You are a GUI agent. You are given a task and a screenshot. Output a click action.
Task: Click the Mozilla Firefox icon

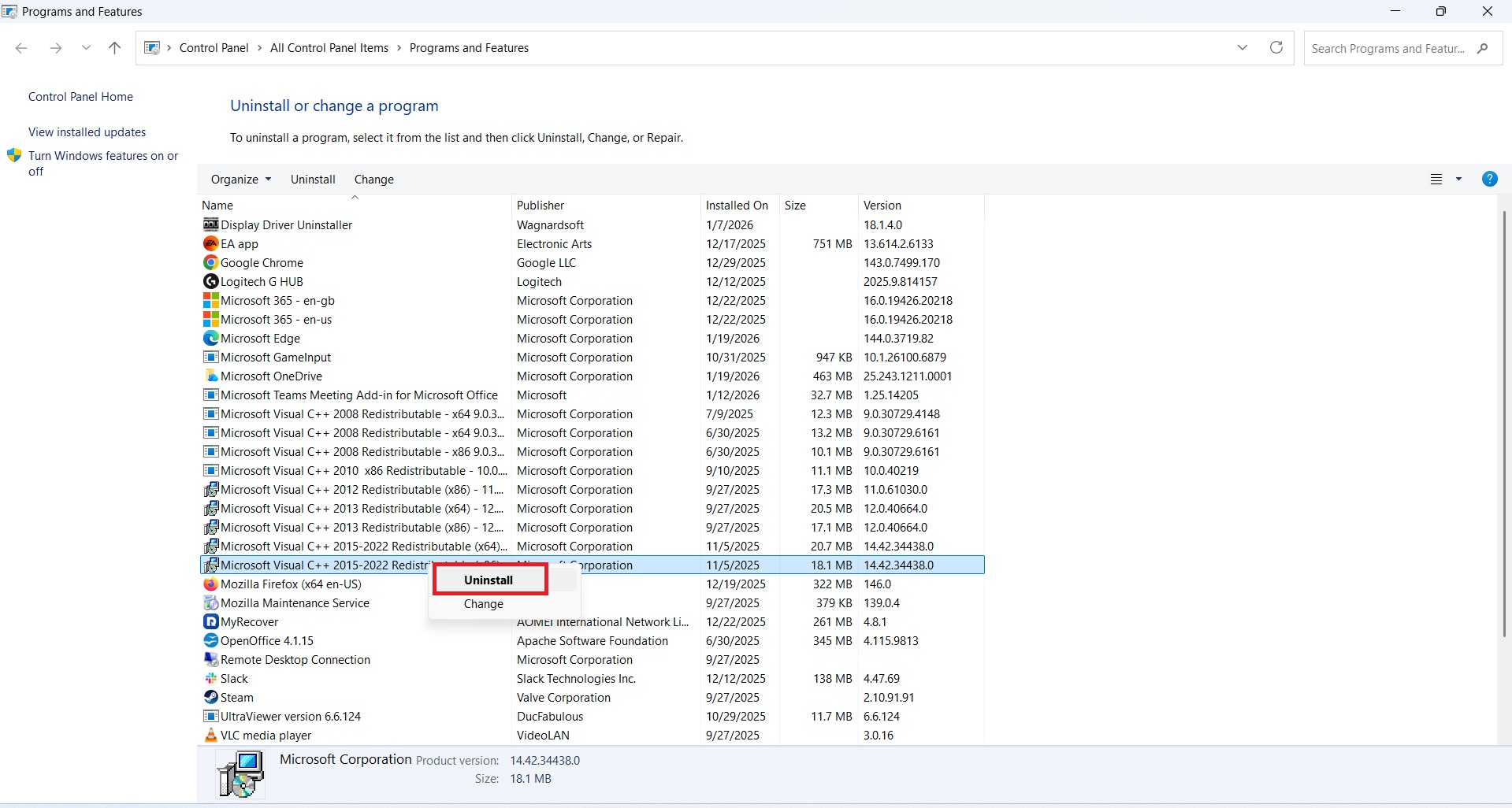pyautogui.click(x=210, y=584)
